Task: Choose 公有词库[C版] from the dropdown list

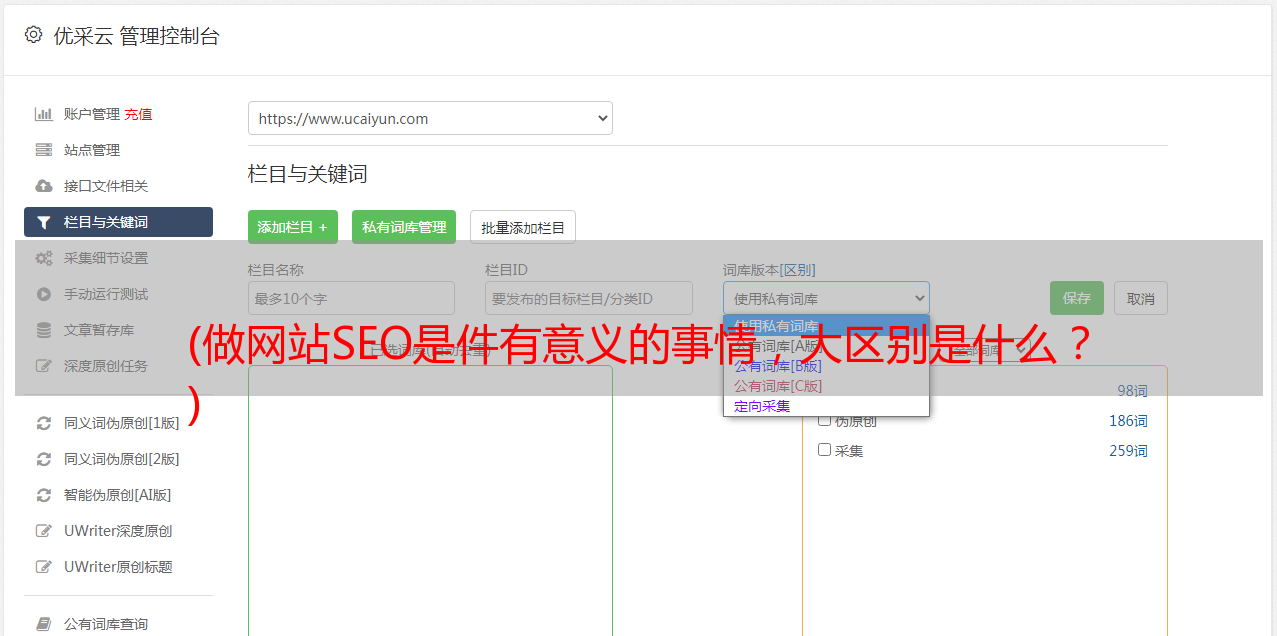Action: pyautogui.click(x=826, y=386)
